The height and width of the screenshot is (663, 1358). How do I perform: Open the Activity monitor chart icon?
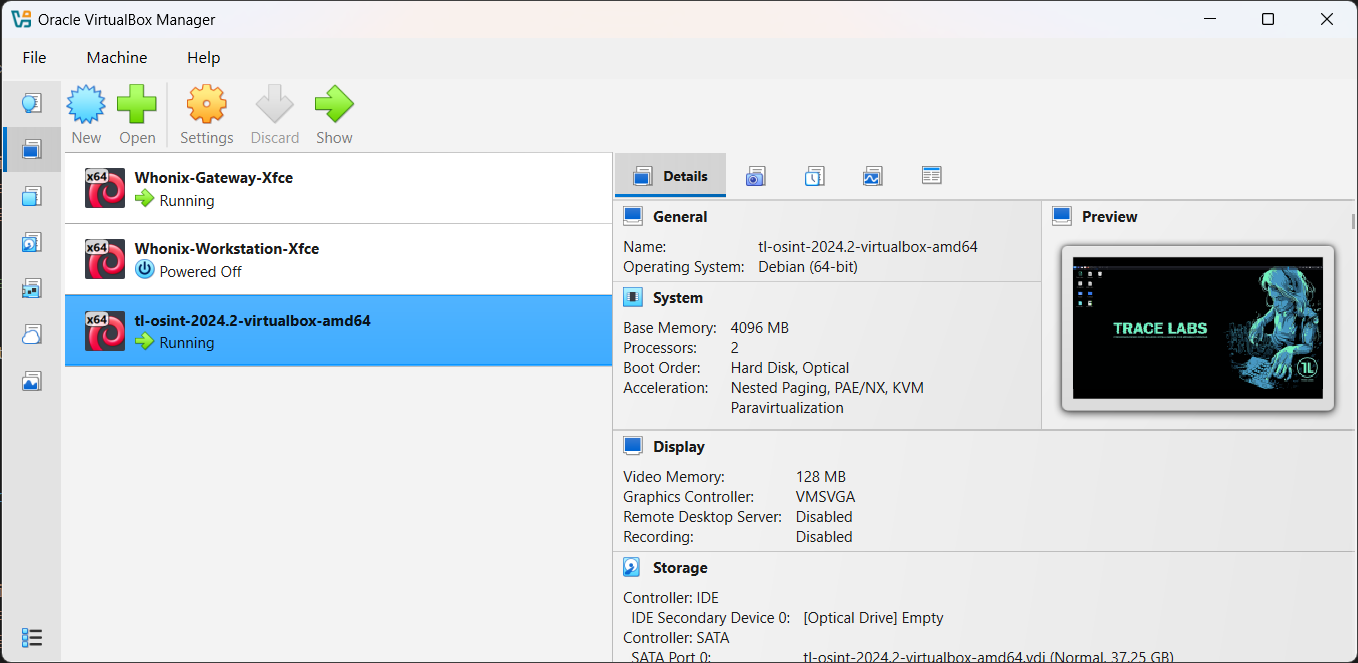click(872, 175)
